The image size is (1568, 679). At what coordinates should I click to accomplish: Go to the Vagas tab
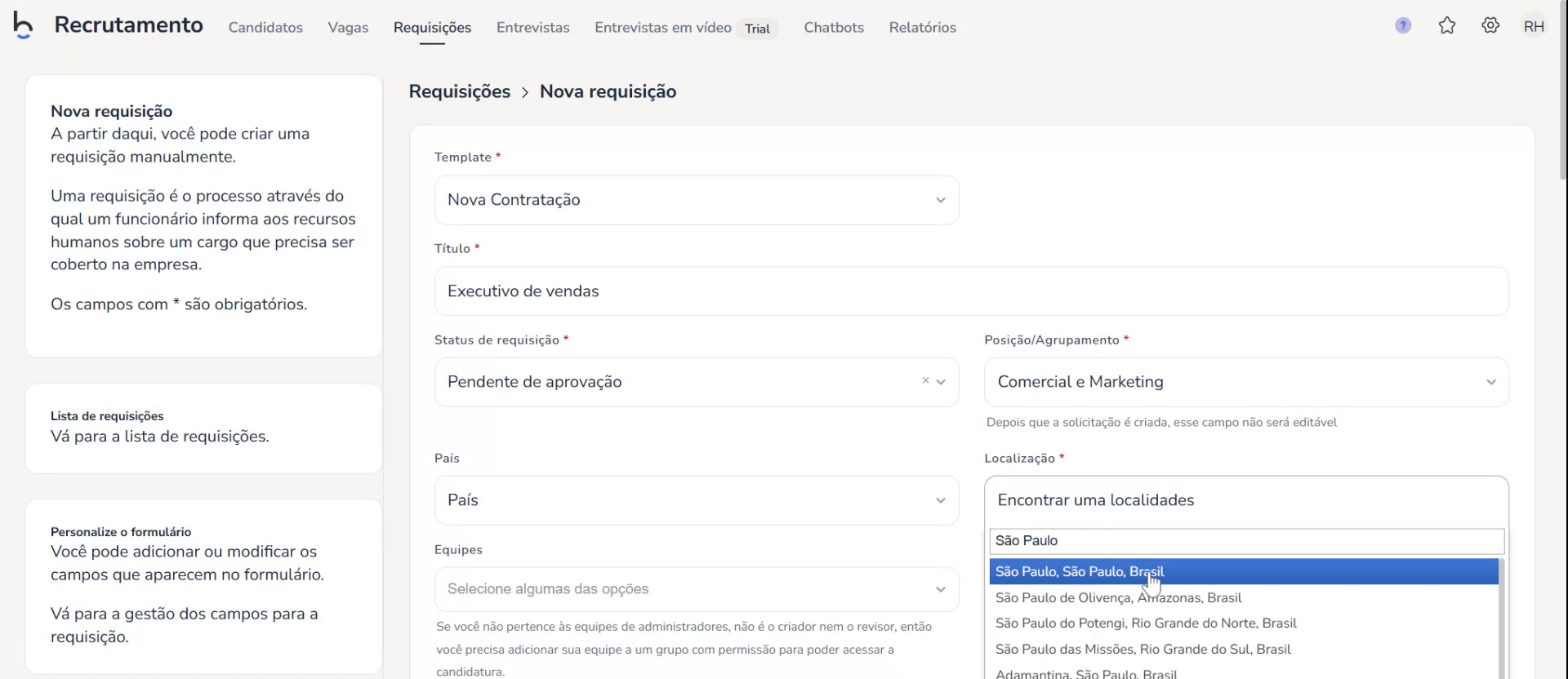[x=348, y=27]
